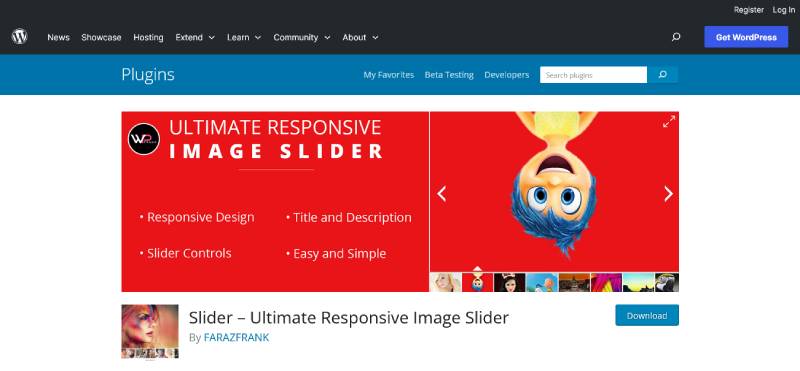The width and height of the screenshot is (800, 371).
Task: Submit plugin search with blue magnifier button
Action: (x=662, y=75)
